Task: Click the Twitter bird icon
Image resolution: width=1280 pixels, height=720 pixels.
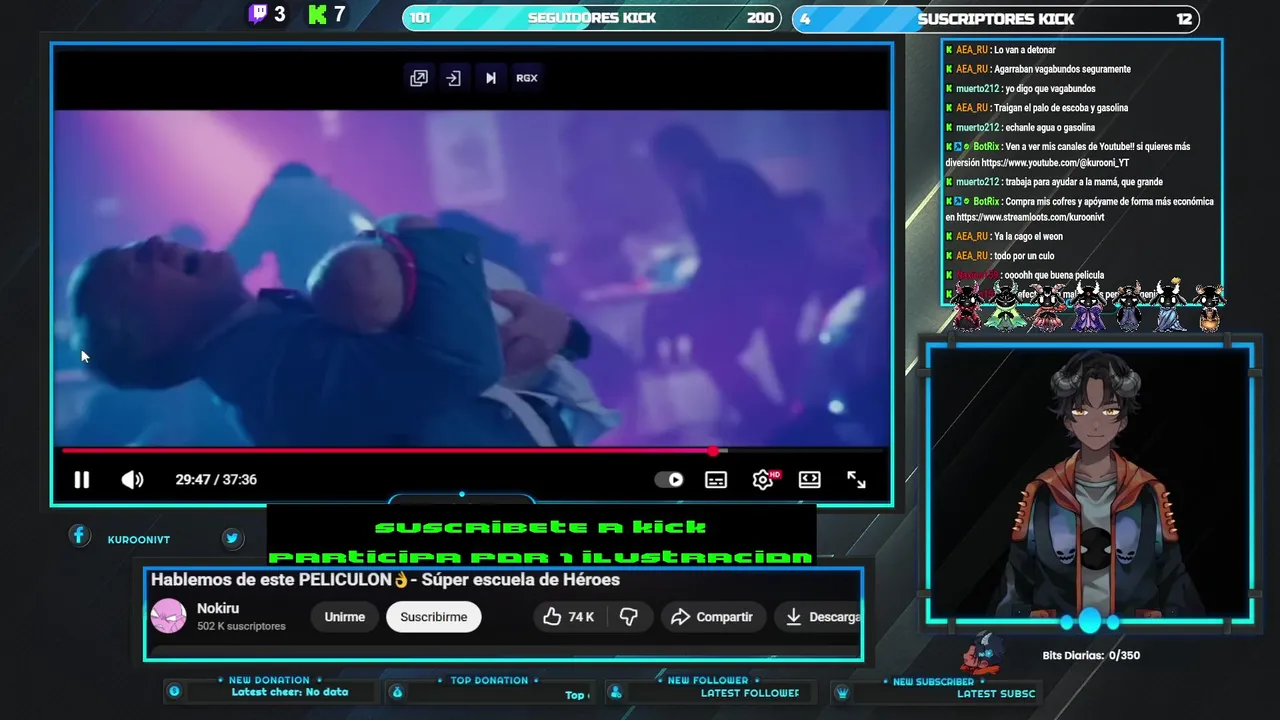Action: [x=232, y=538]
